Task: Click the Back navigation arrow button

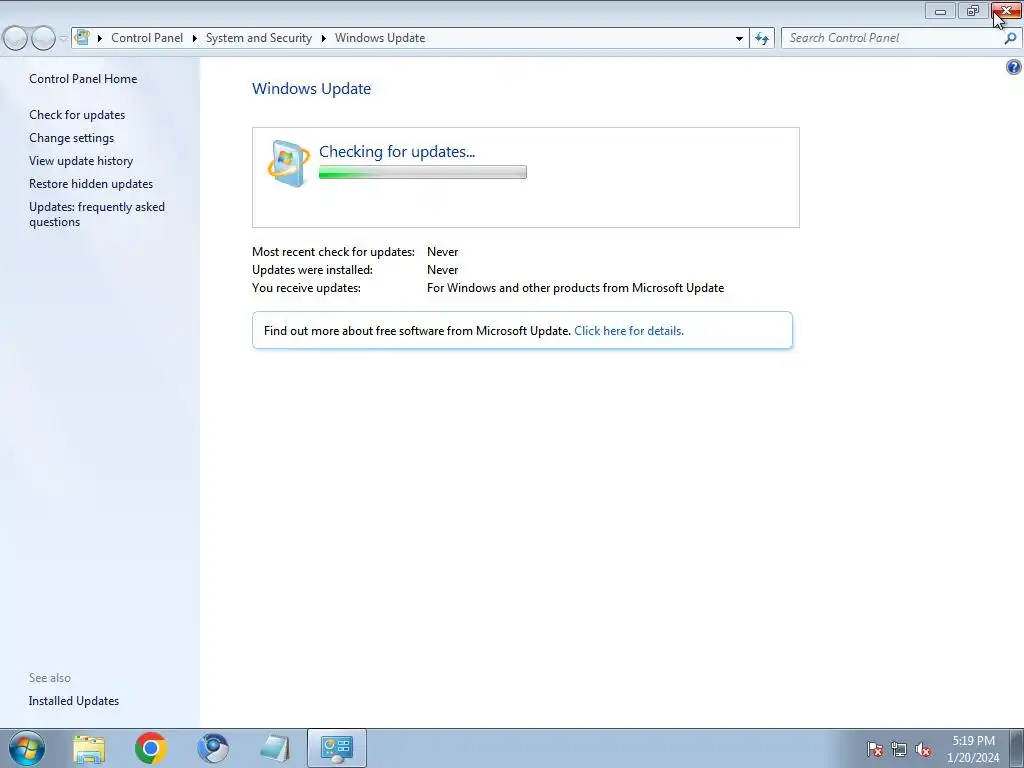Action: [16, 38]
